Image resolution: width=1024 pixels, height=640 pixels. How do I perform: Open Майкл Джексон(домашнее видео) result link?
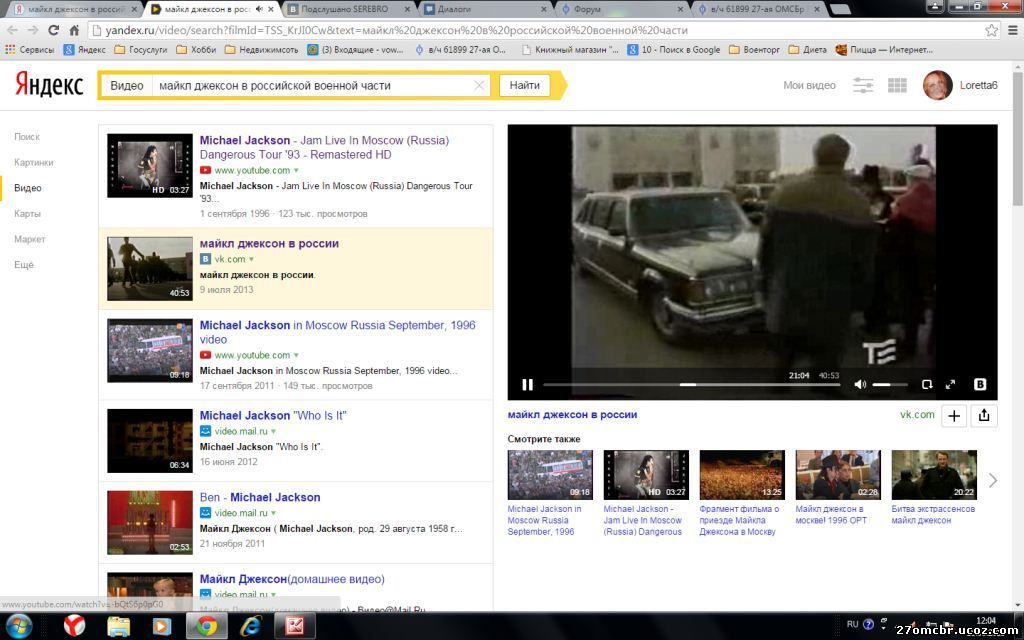[x=292, y=579]
